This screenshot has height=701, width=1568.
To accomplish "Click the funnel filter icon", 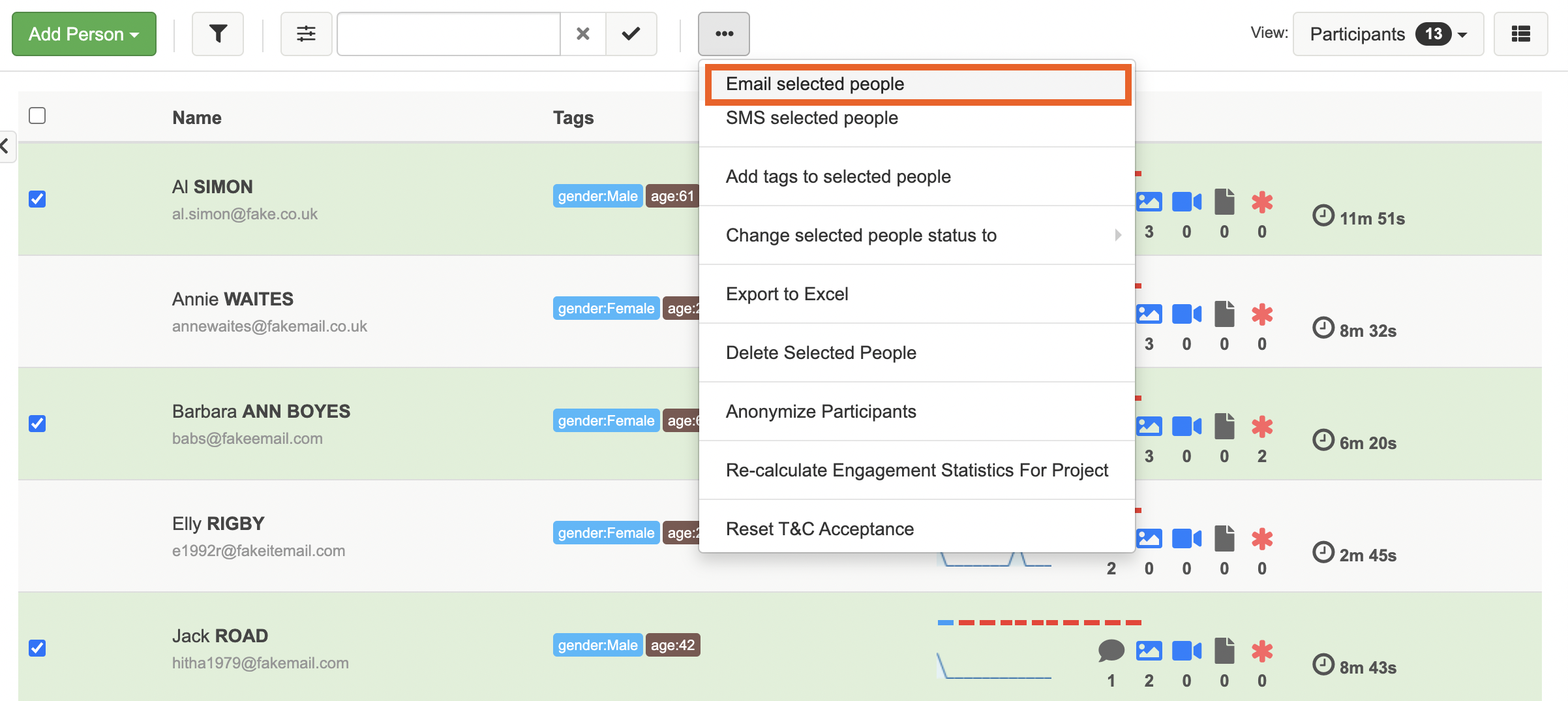I will coord(218,34).
